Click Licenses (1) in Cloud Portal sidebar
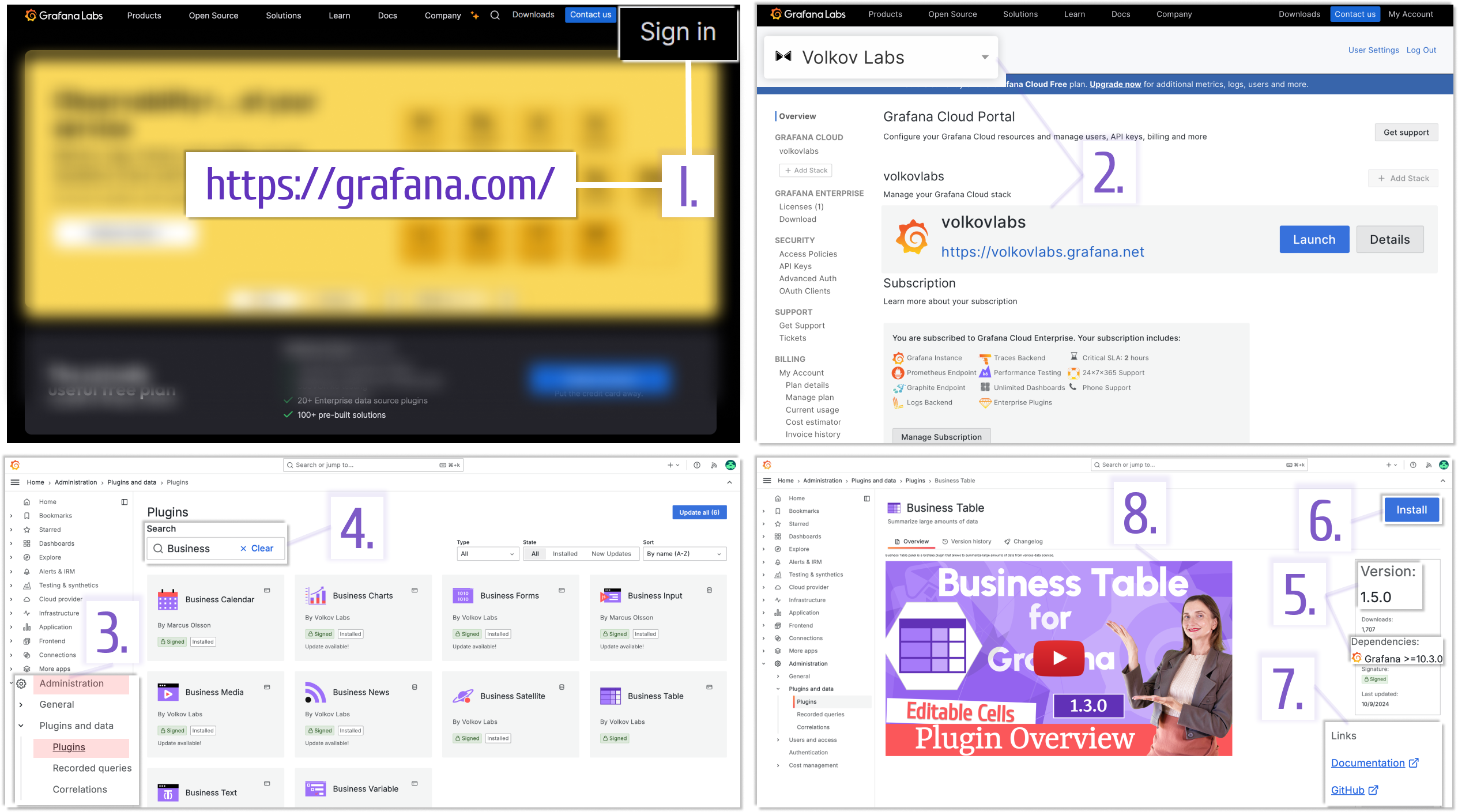This screenshot has width=1458, height=812. 801,206
